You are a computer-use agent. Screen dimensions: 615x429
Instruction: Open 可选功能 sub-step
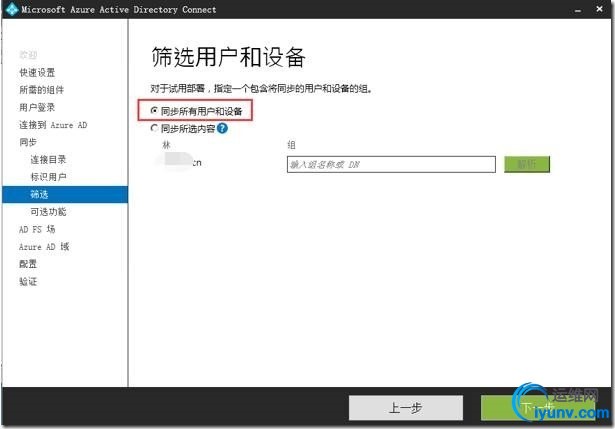(x=48, y=212)
